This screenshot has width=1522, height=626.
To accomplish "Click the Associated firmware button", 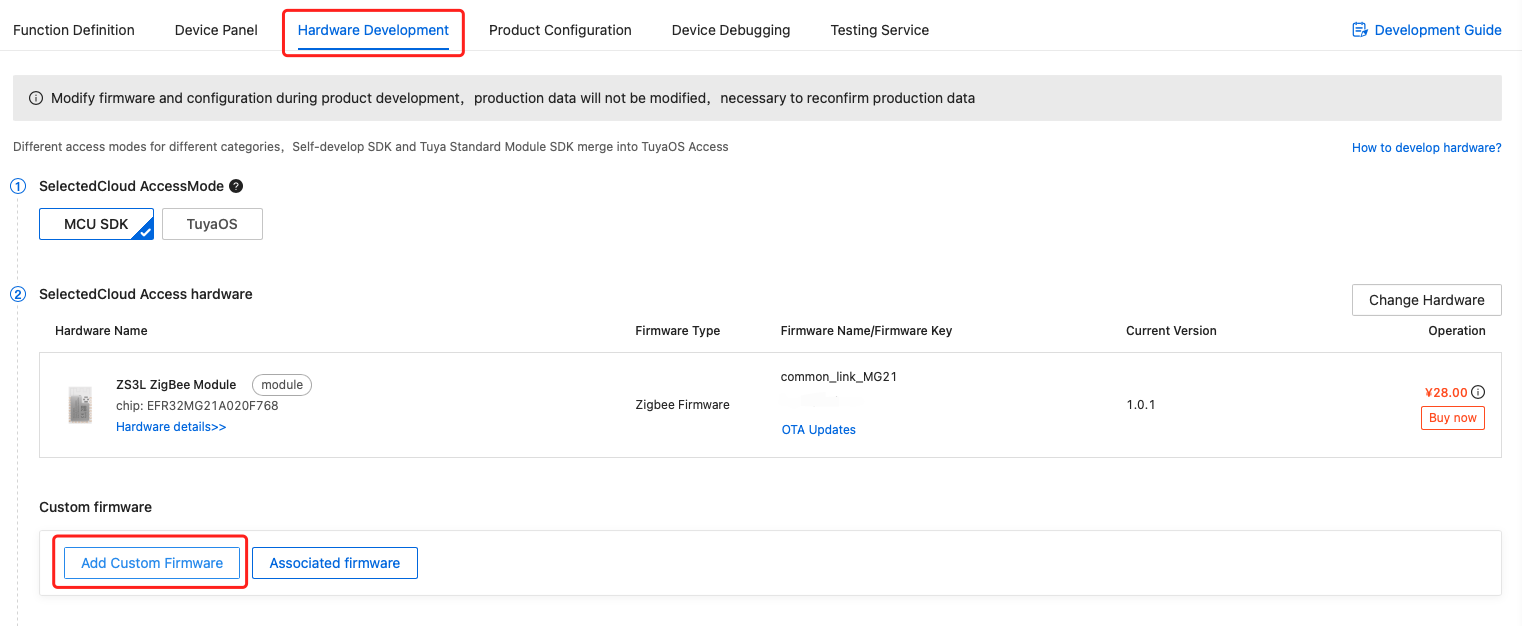I will 335,563.
